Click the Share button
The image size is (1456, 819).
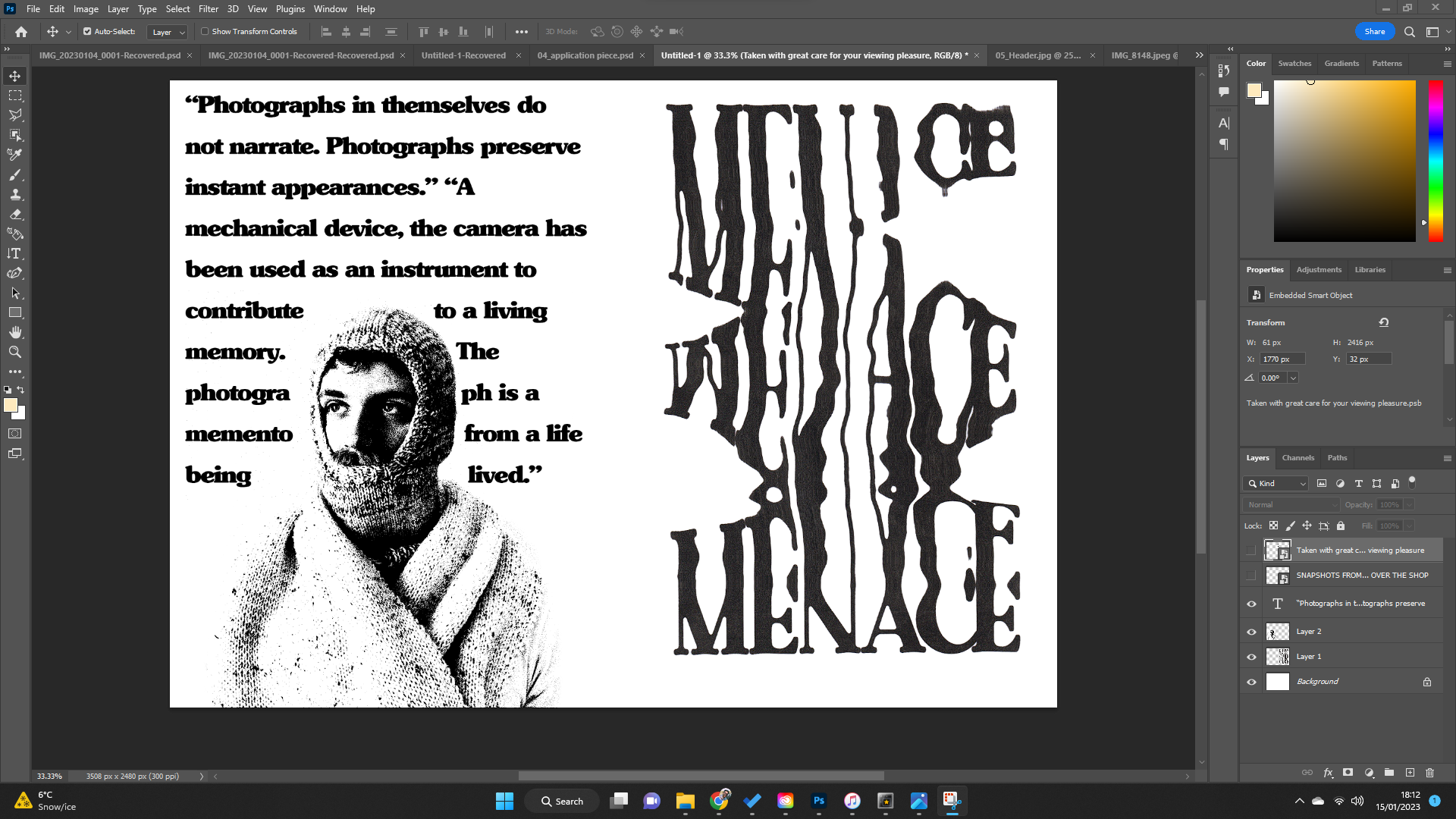(x=1374, y=31)
